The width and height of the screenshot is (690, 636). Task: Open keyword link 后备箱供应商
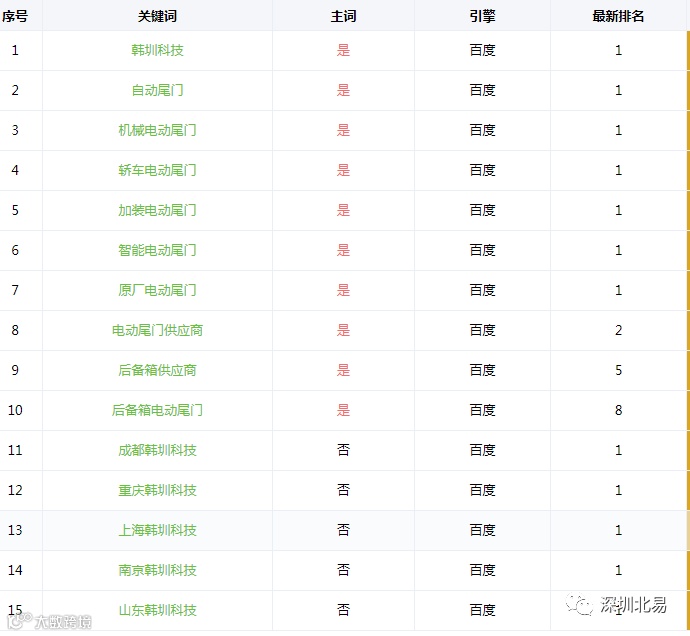point(157,370)
